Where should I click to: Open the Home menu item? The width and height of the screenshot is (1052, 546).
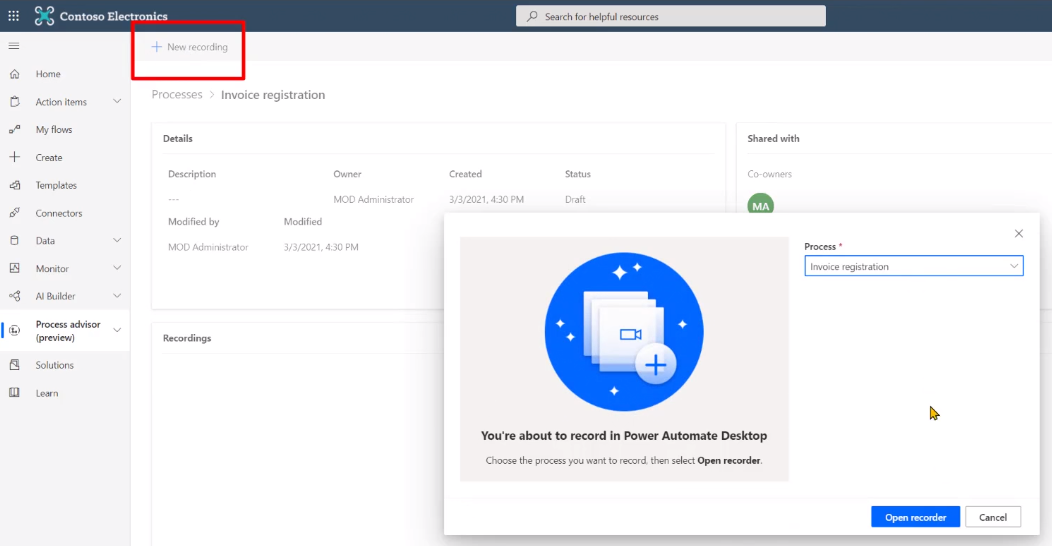point(48,74)
